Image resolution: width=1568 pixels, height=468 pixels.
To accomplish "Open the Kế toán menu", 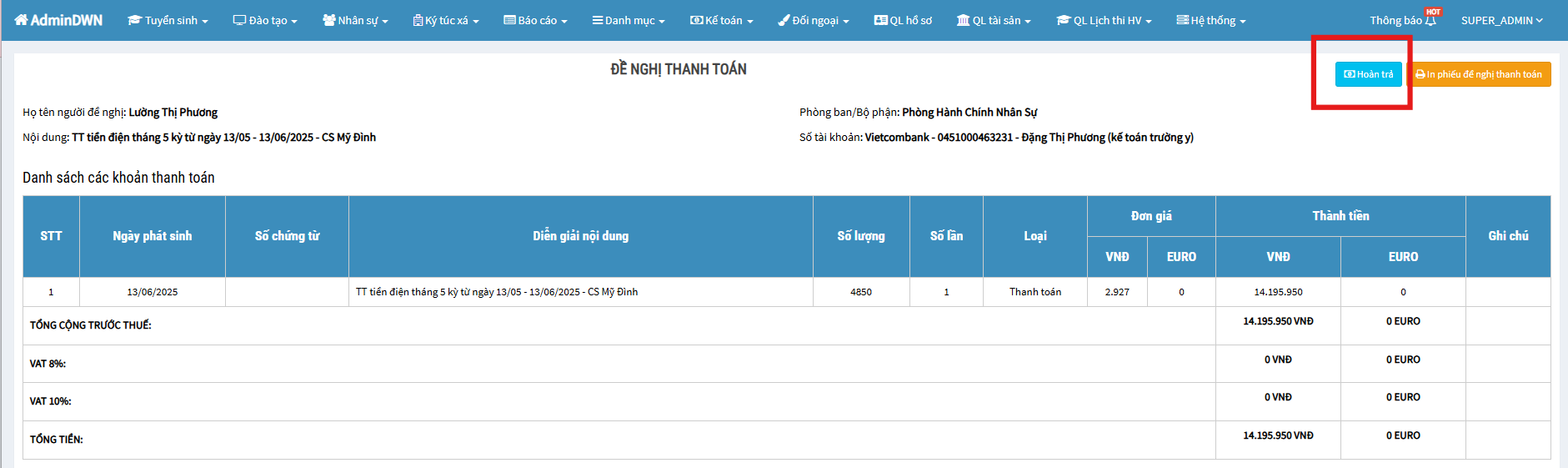I will [x=721, y=20].
